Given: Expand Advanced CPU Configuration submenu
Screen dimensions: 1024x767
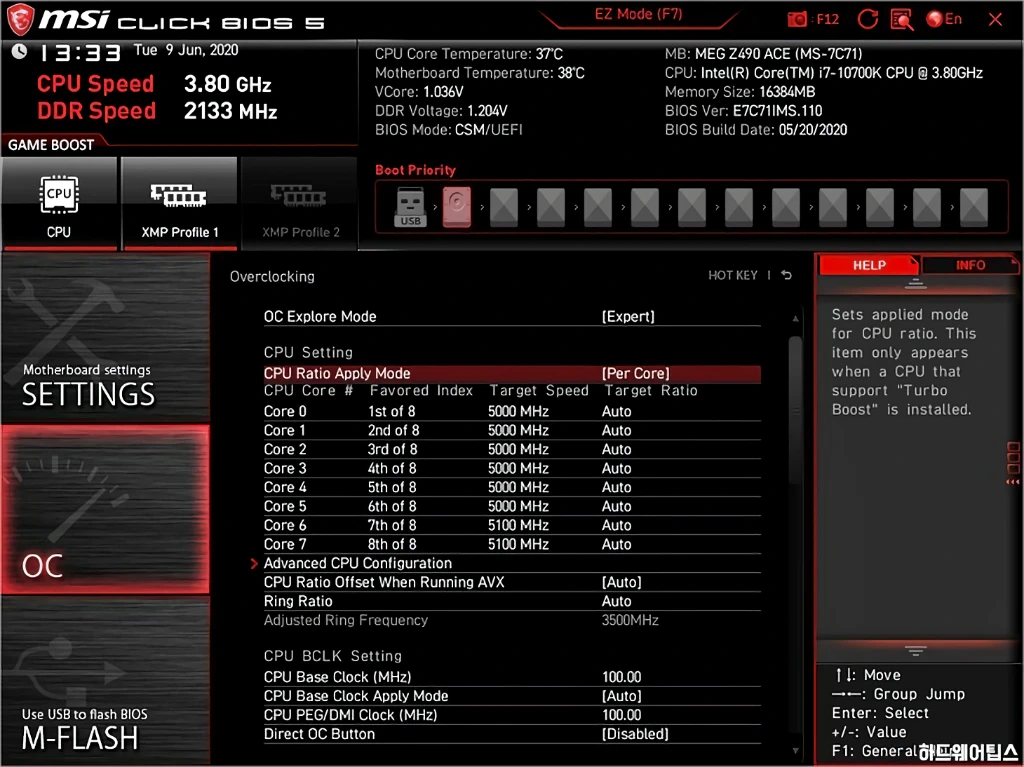Looking at the screenshot, I should pos(512,563).
